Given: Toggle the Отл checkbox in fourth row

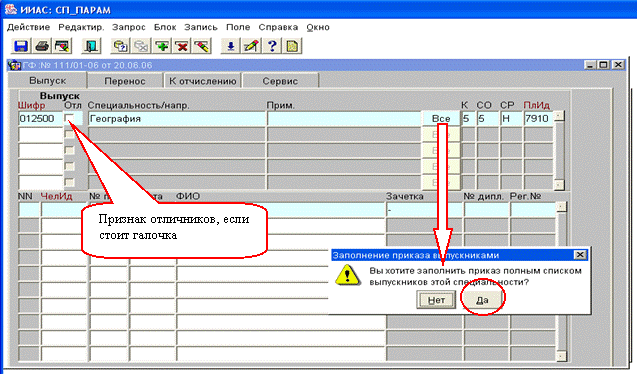Looking at the screenshot, I should coord(70,166).
